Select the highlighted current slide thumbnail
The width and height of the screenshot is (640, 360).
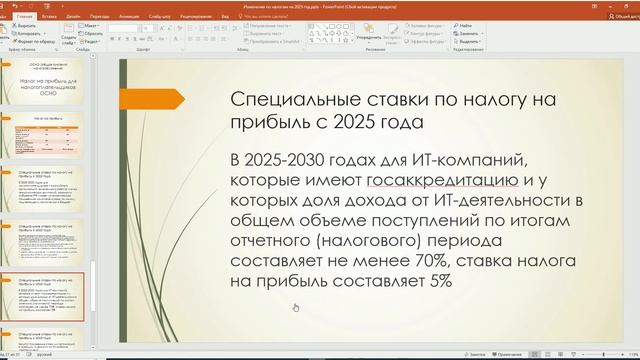point(42,297)
